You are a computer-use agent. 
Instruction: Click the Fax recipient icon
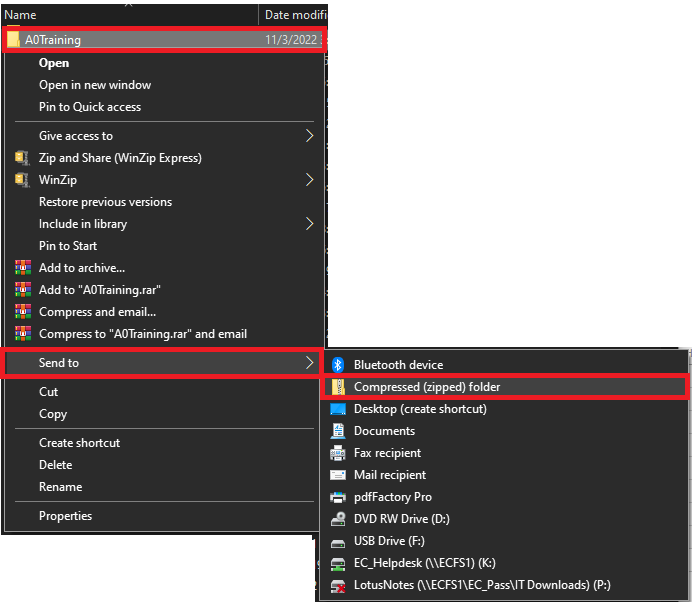pyautogui.click(x=338, y=453)
